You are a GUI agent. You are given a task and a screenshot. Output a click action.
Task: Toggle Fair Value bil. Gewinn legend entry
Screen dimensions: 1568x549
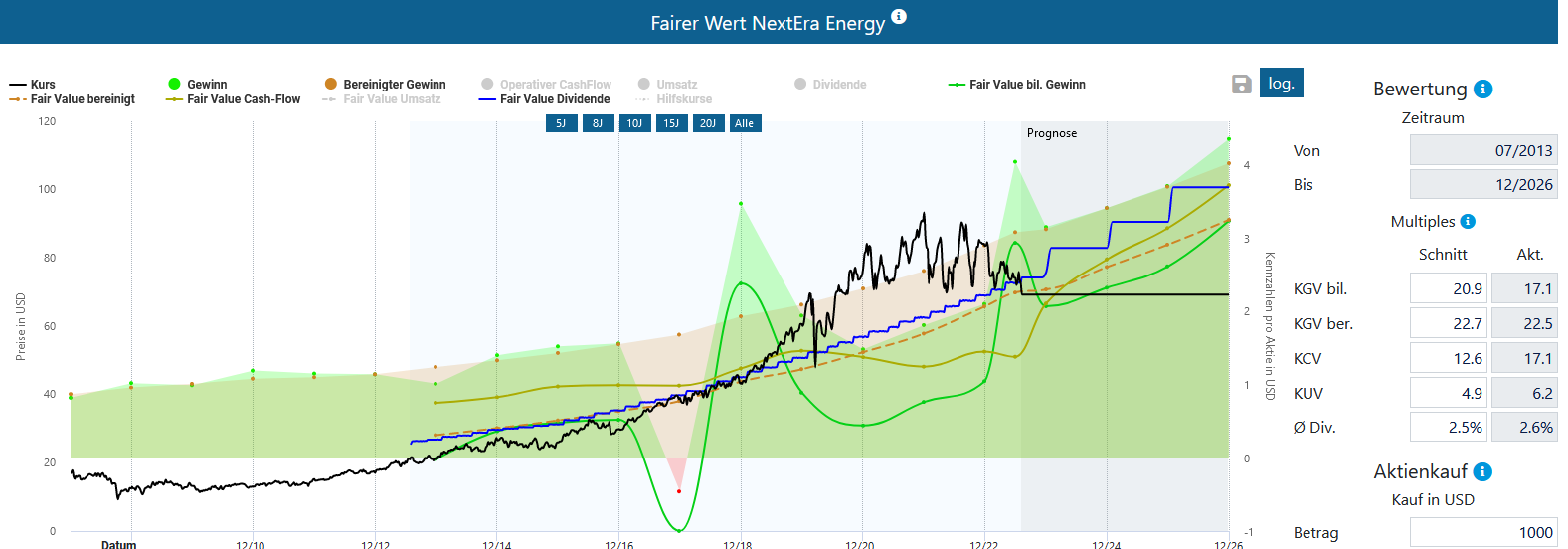(x=1017, y=85)
